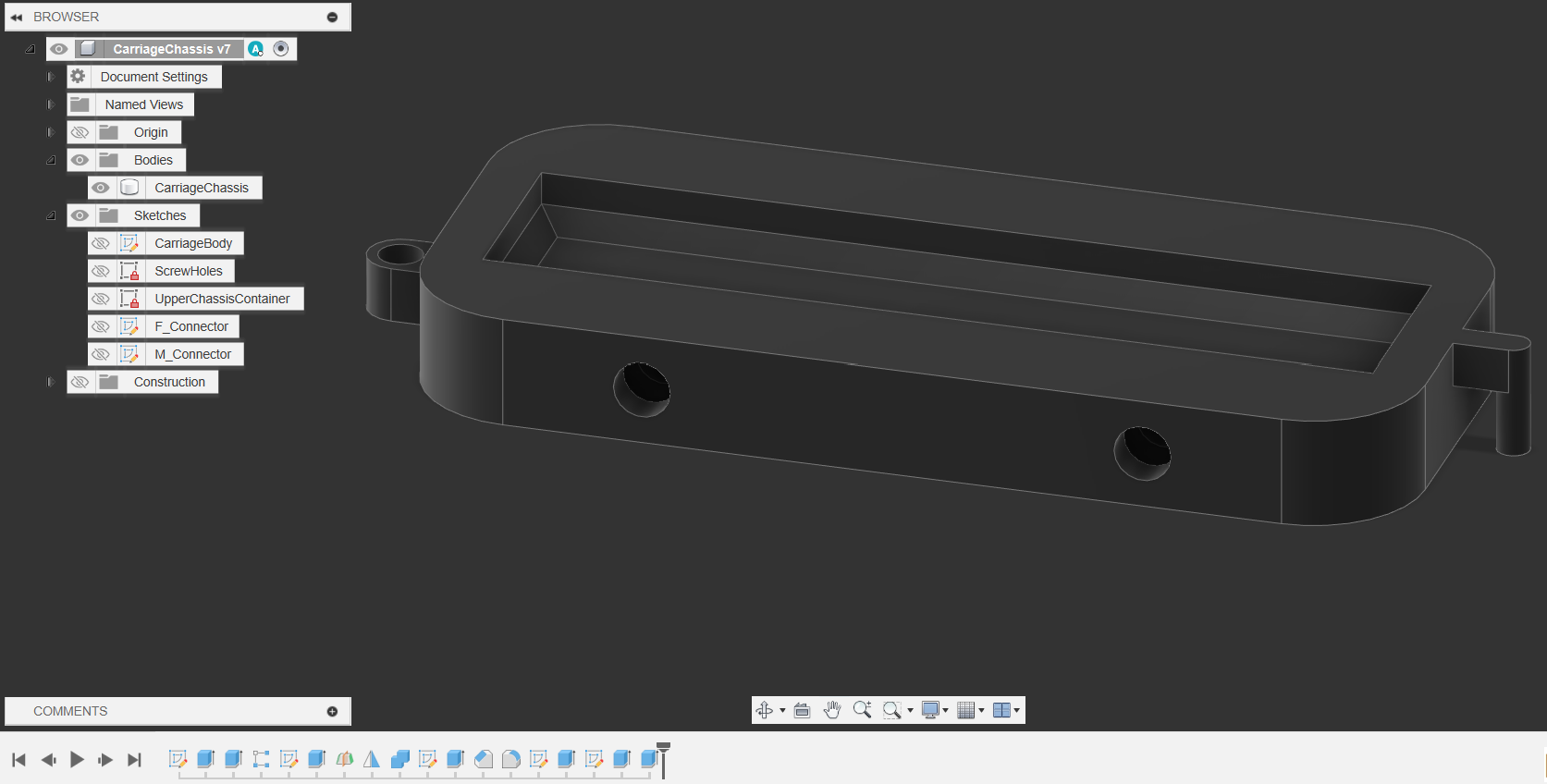1547x784 pixels.
Task: Click the last extrude feature before marker
Action: (649, 759)
